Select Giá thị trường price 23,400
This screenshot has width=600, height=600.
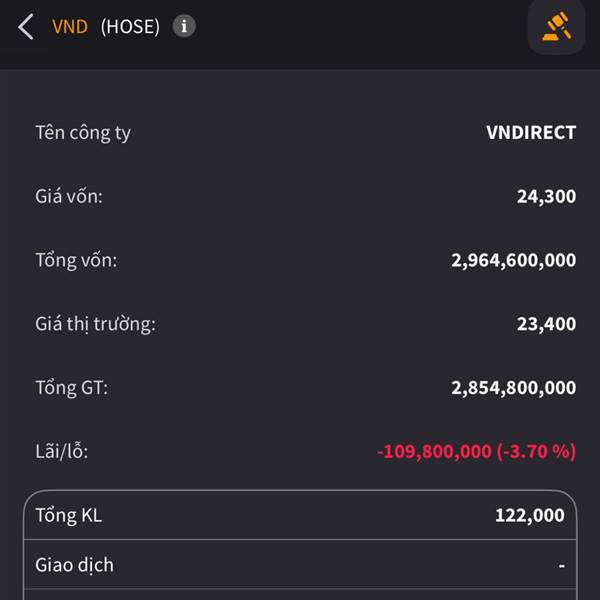pyautogui.click(x=546, y=324)
